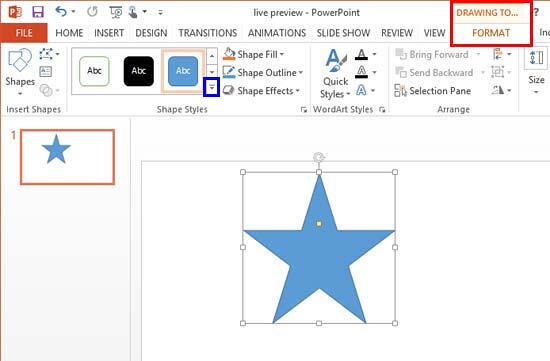The width and height of the screenshot is (550, 361).
Task: Toggle Touch/Mouse mode icon
Action: 133,12
